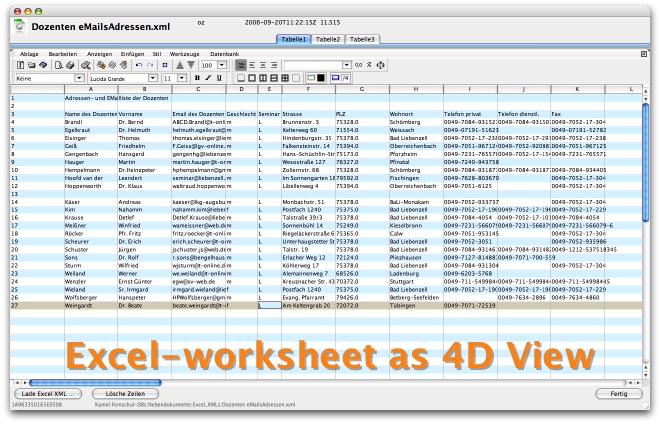Undo the last action
This screenshot has width=660, height=424.
139,65
